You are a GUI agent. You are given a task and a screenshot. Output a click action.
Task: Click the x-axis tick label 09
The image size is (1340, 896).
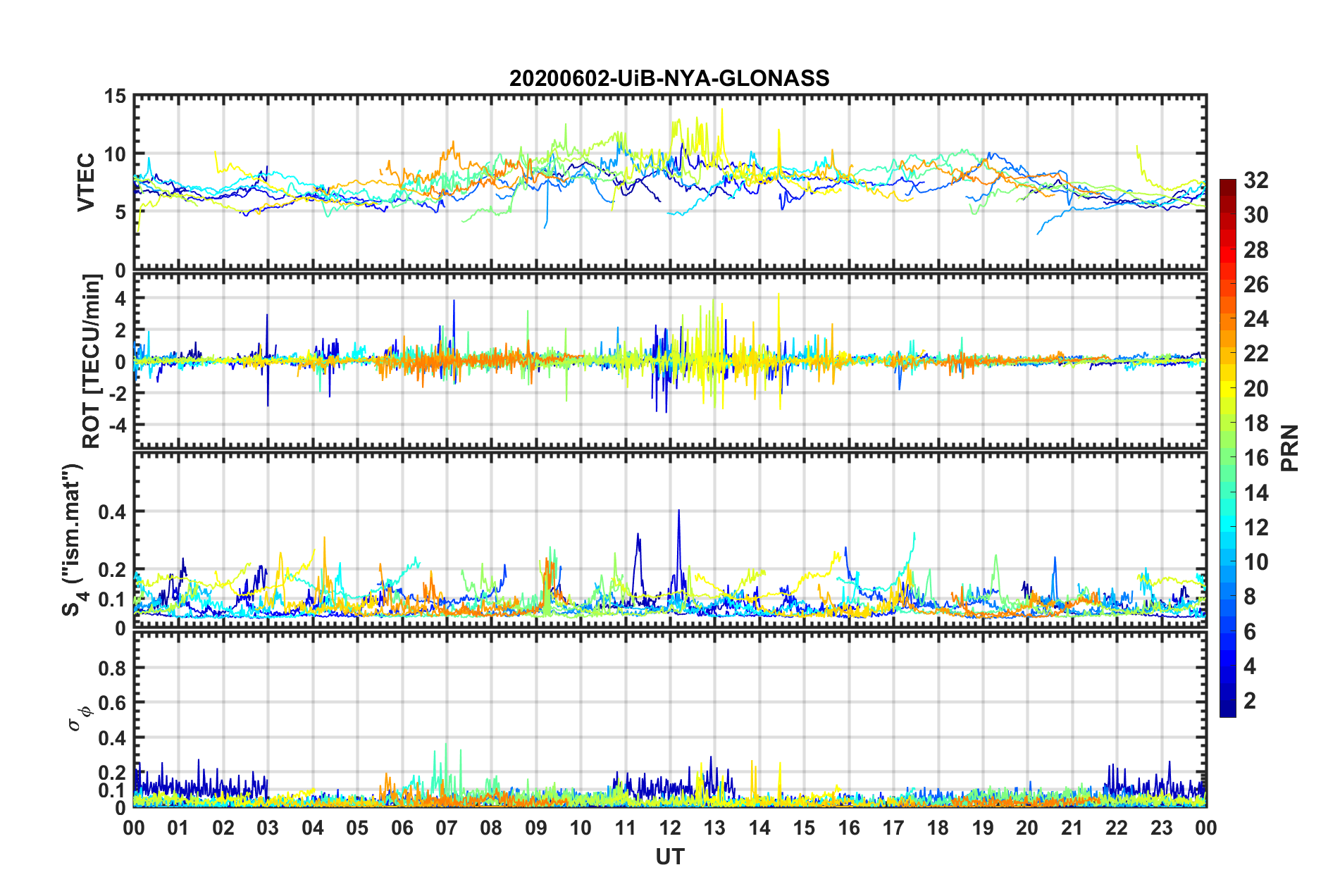point(535,828)
